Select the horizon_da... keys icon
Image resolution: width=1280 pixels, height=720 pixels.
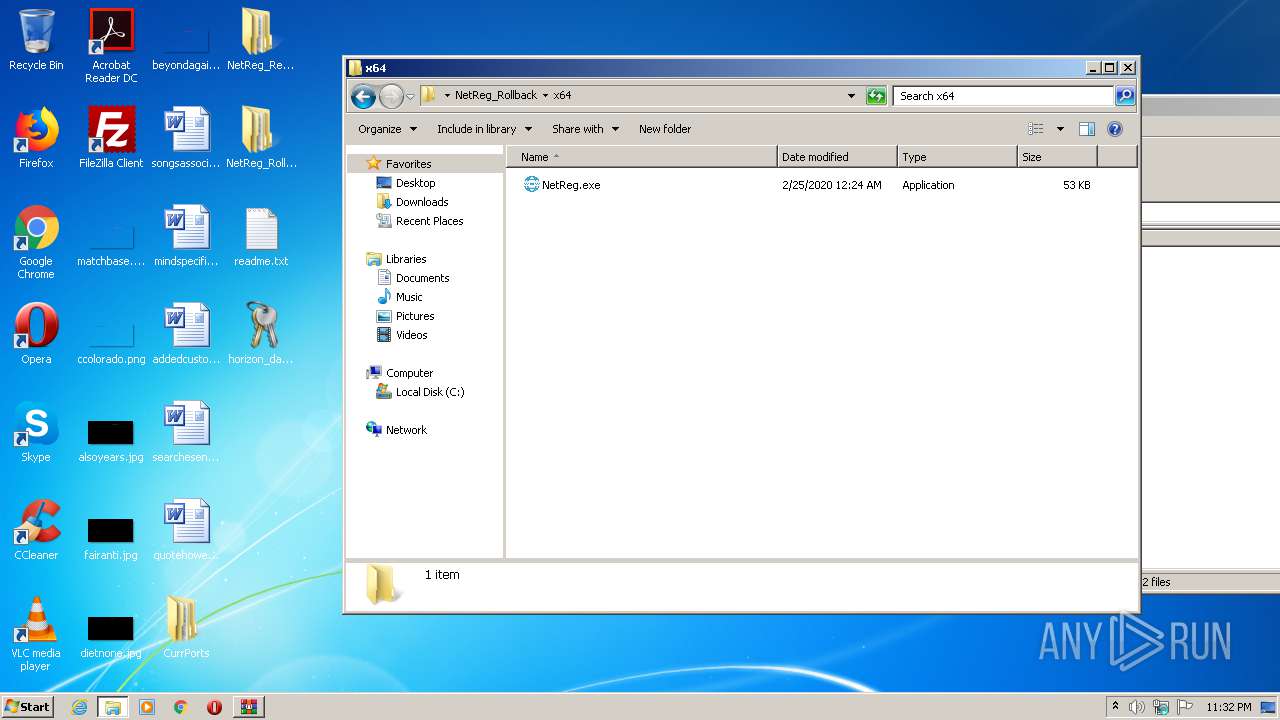point(261,334)
